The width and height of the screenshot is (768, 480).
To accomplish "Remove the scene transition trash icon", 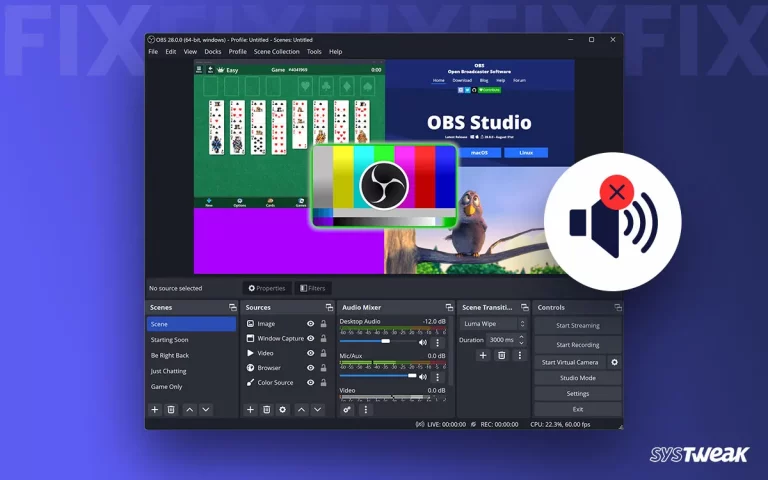I will click(x=502, y=355).
